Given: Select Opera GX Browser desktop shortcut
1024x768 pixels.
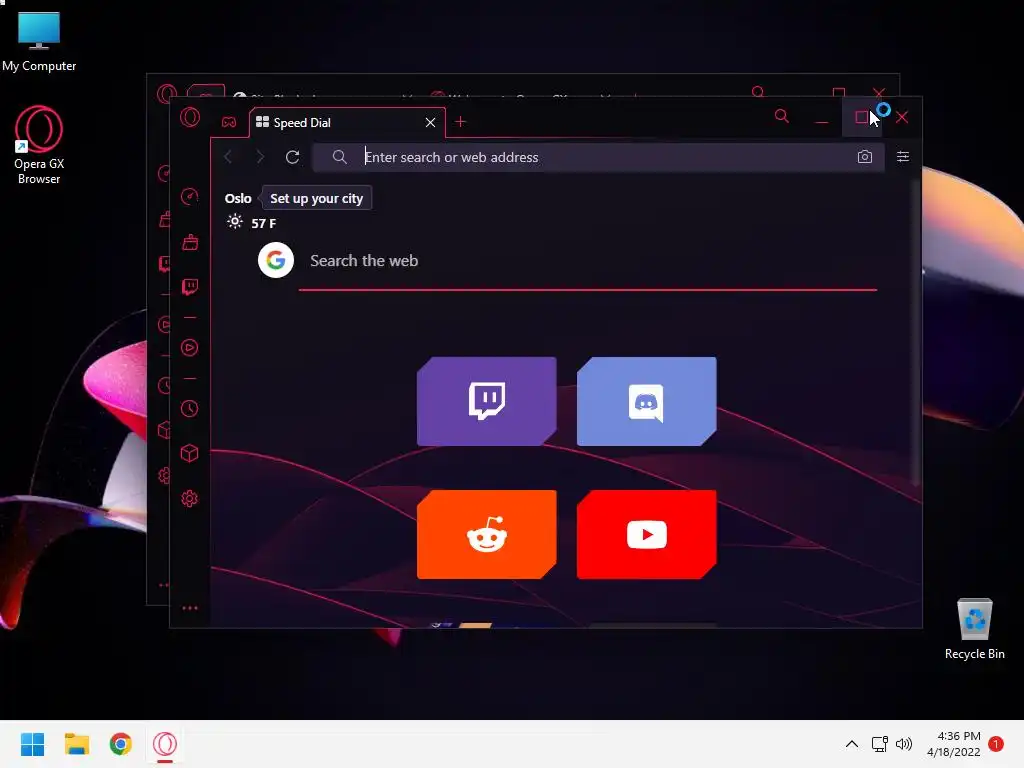Looking at the screenshot, I should (x=39, y=145).
